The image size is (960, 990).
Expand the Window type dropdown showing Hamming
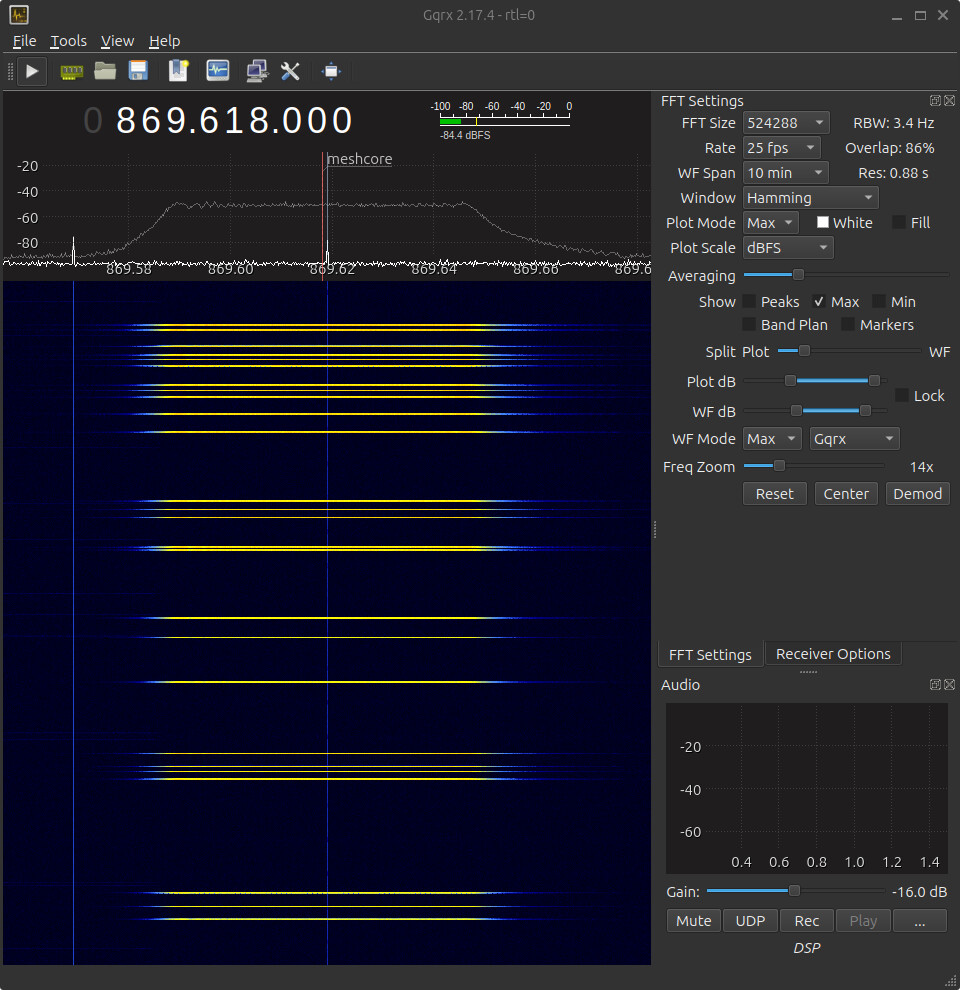click(810, 198)
